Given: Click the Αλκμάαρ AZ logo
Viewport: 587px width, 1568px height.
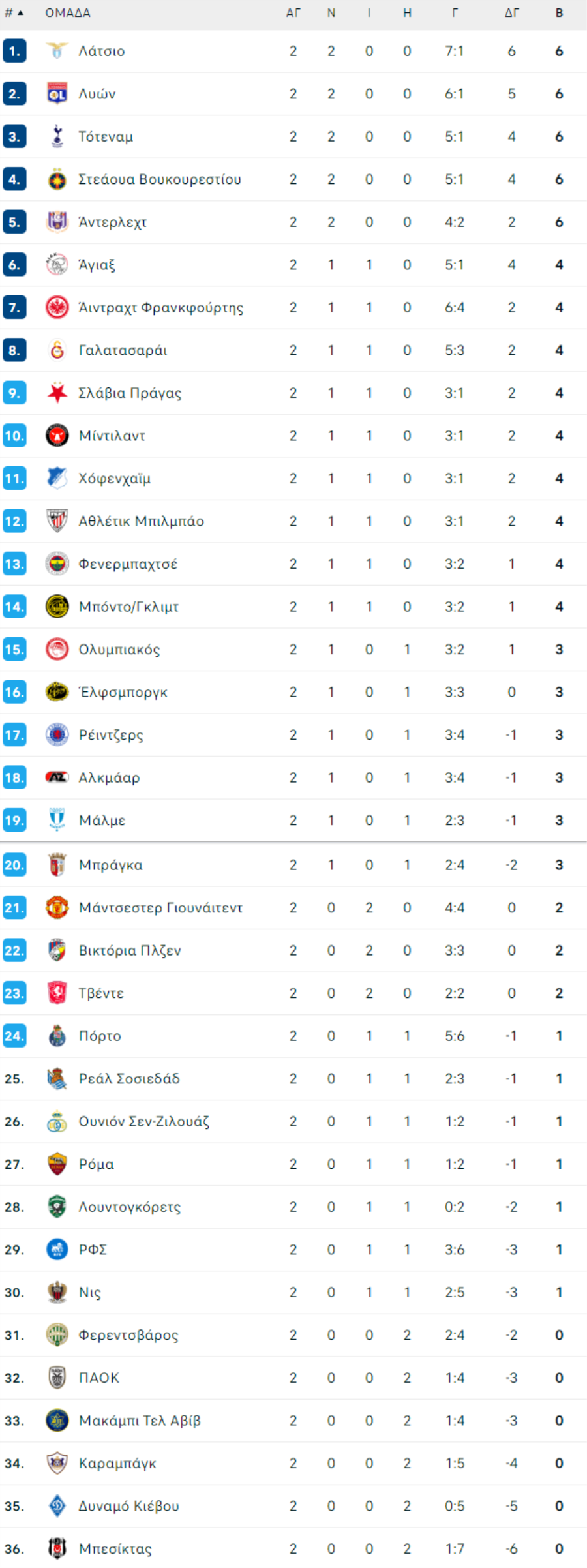Looking at the screenshot, I should tap(57, 777).
